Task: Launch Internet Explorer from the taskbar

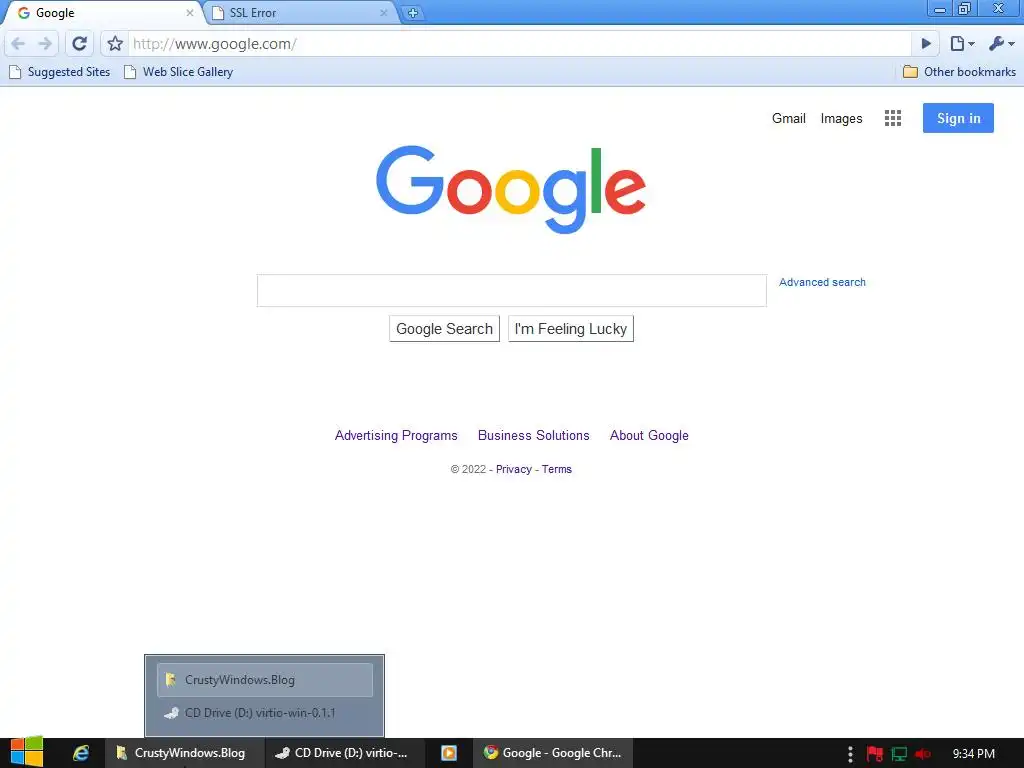Action: [x=80, y=752]
